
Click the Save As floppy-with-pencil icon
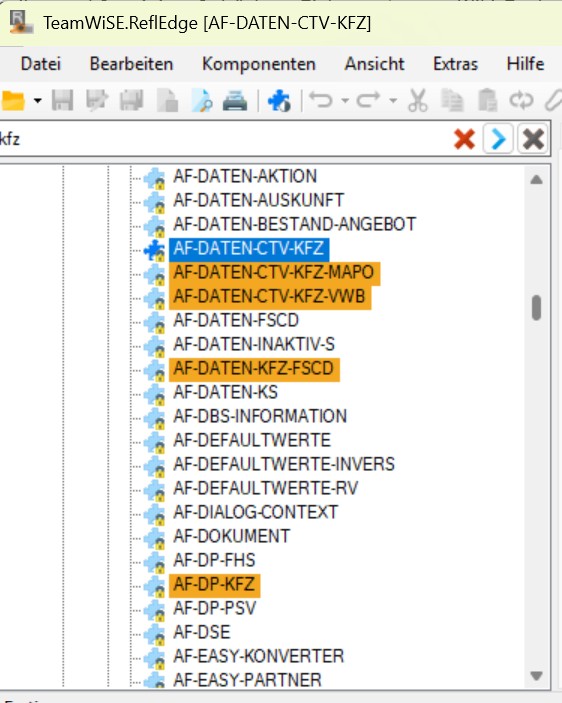click(97, 100)
